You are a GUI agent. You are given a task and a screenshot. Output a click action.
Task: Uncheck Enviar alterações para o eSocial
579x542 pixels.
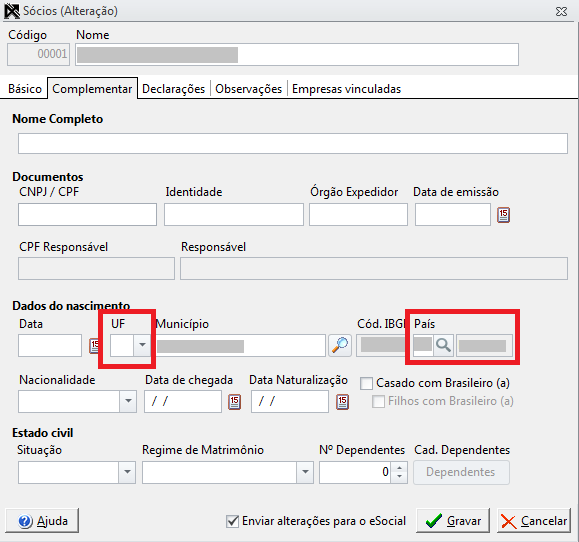point(232,521)
